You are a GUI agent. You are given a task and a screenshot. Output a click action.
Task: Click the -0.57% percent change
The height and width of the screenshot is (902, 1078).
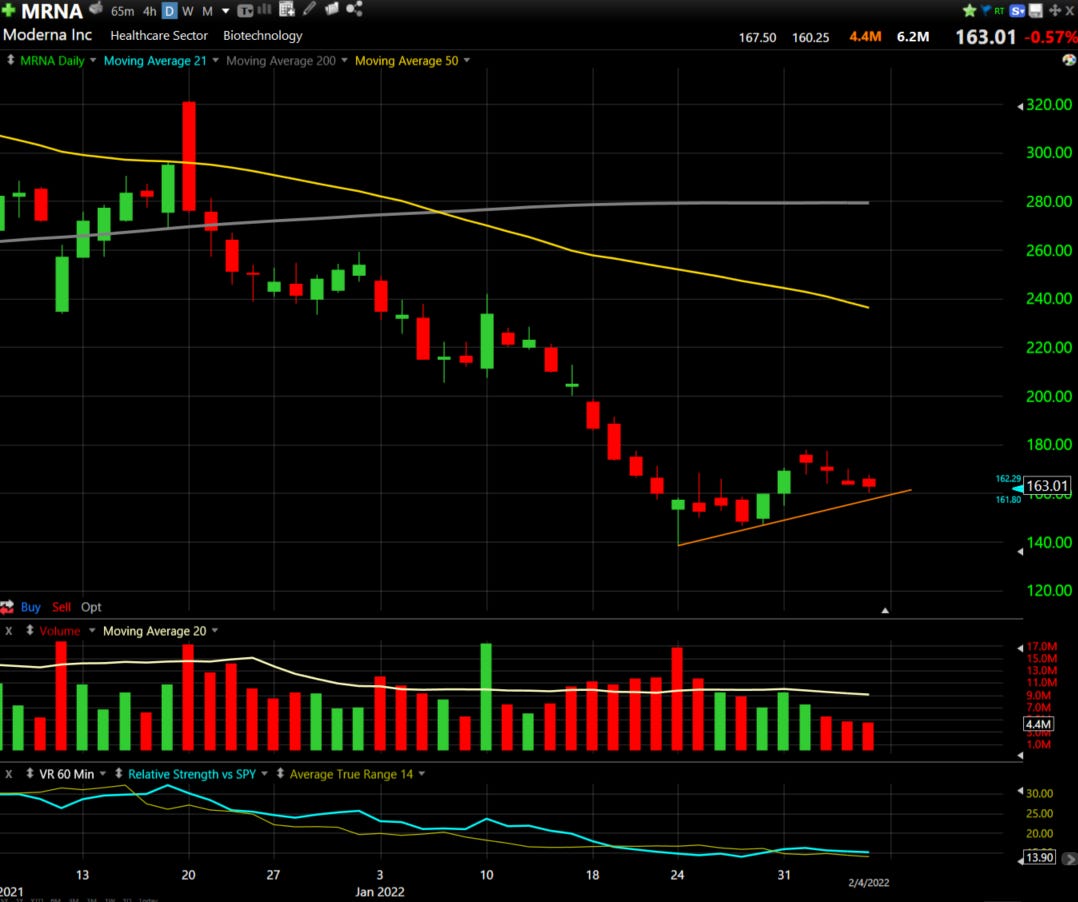[1050, 37]
